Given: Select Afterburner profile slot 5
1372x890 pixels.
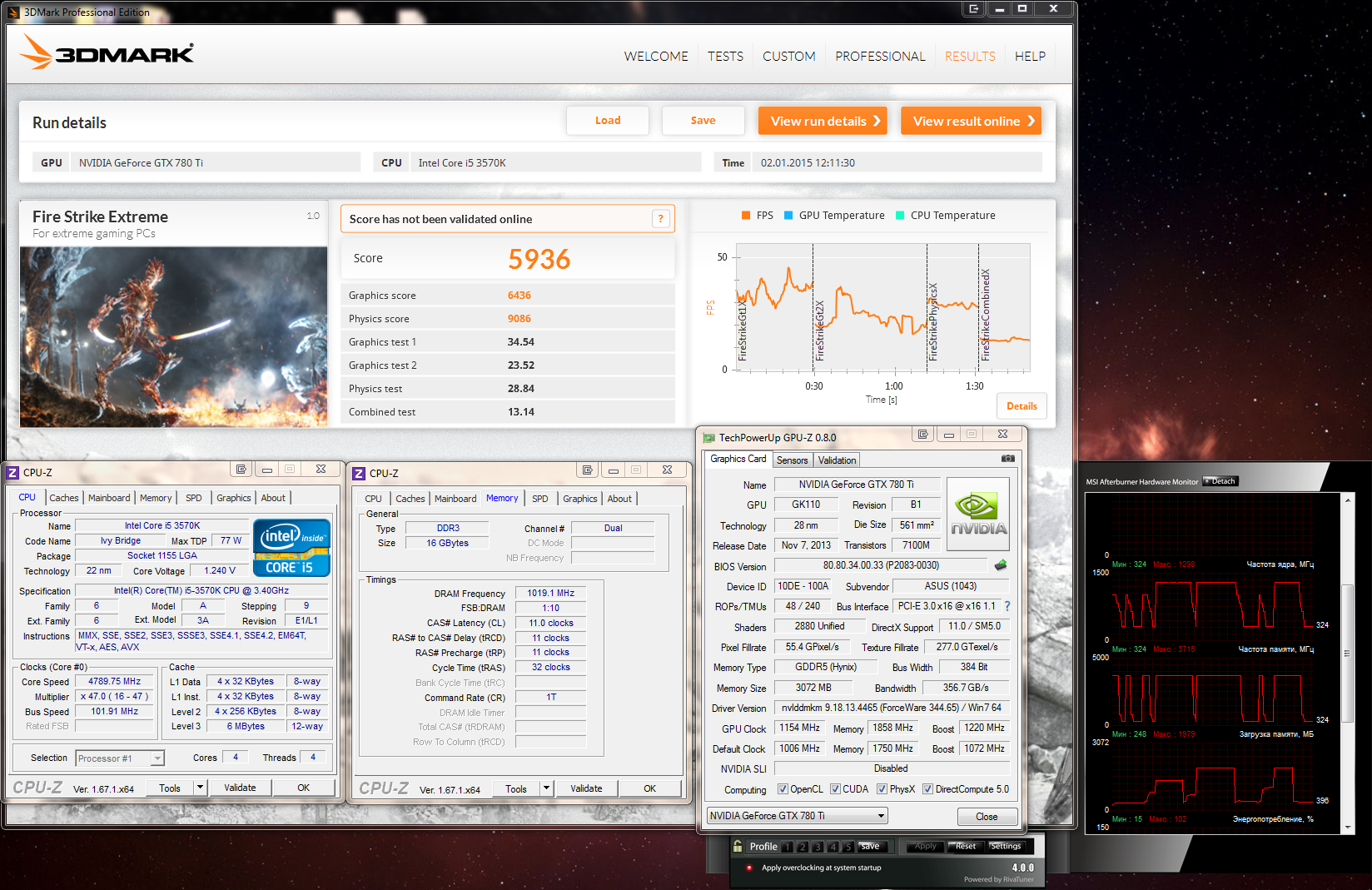Looking at the screenshot, I should [848, 847].
